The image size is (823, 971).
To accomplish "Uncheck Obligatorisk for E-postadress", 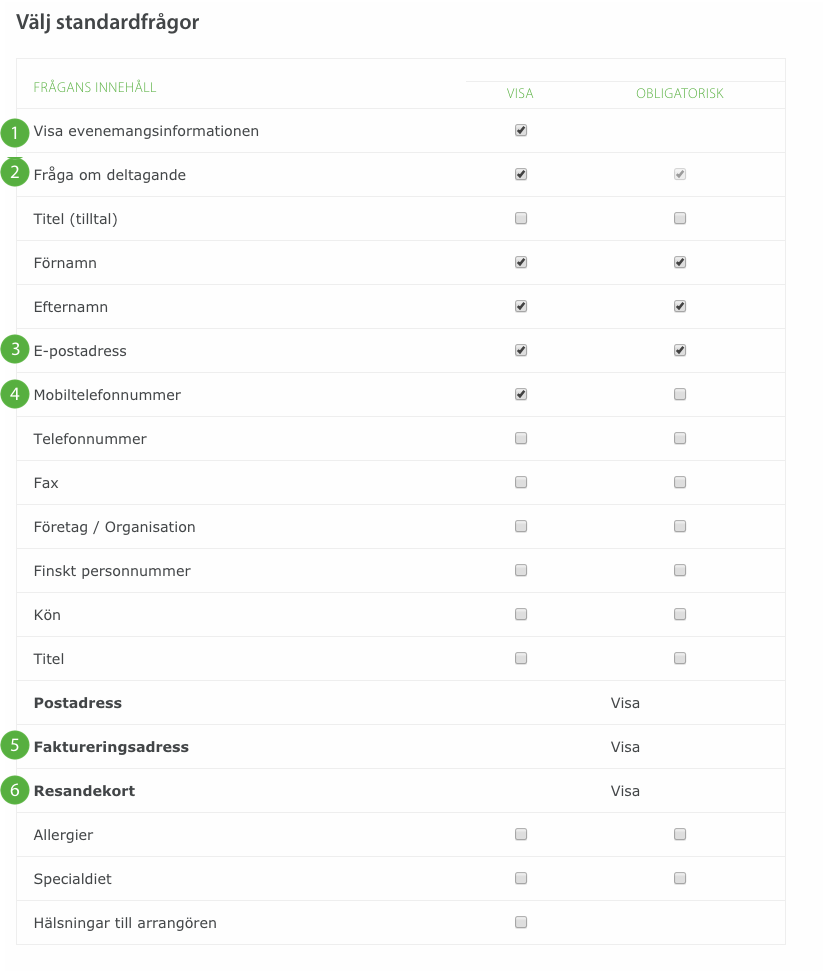I will (680, 350).
